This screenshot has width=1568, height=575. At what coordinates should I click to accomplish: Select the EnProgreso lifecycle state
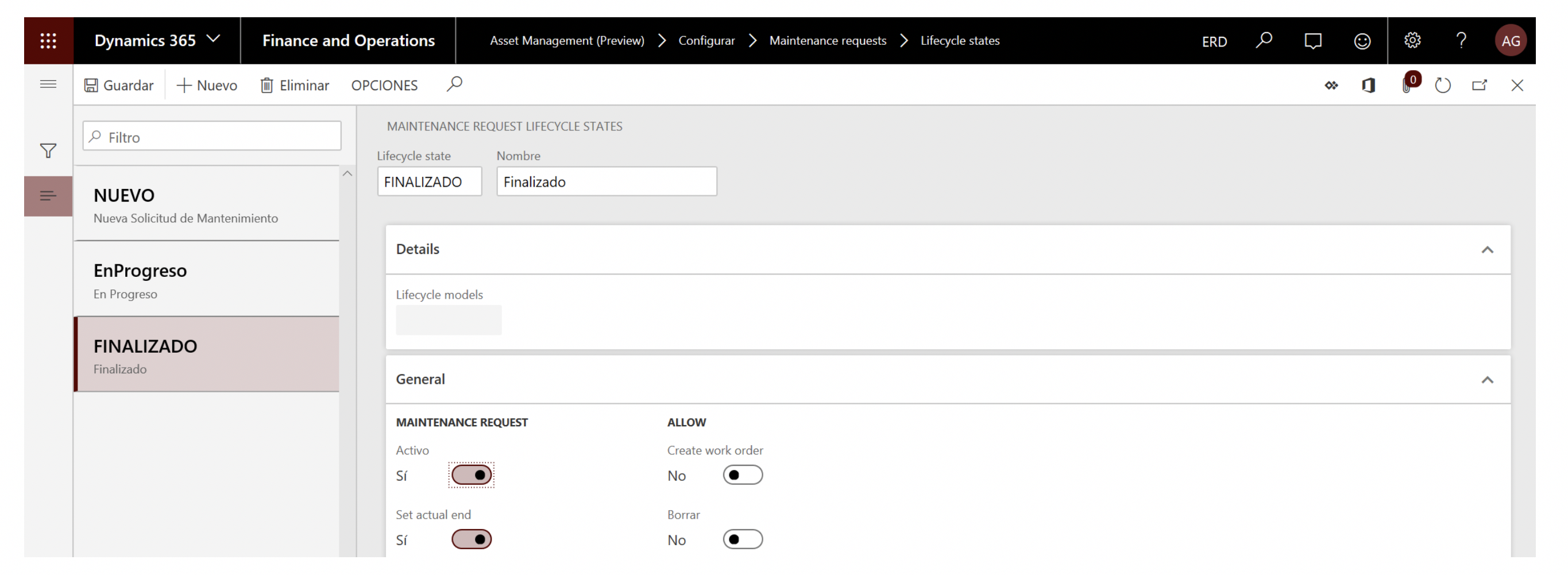pos(206,280)
